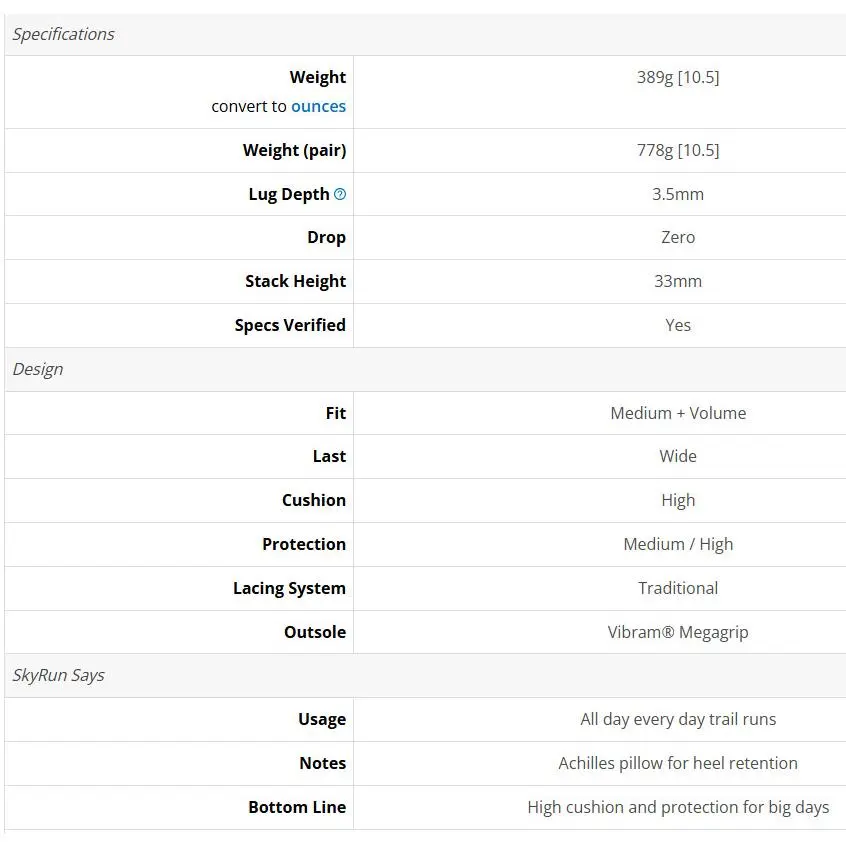Click the Vibram Megagrip outsole value
This screenshot has width=846, height=846.
pyautogui.click(x=678, y=632)
